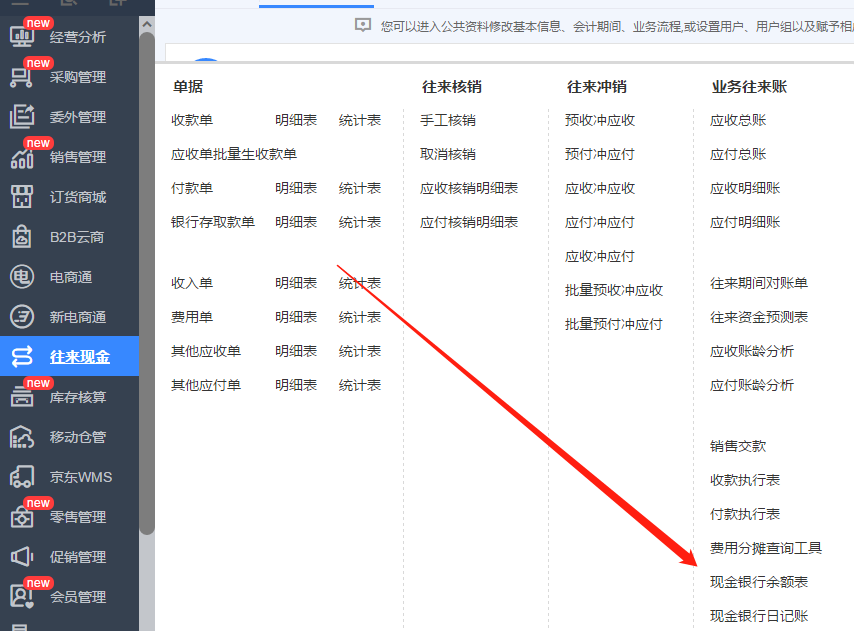Select 销售管理 in the sidebar
Viewport: 854px width, 631px height.
[78, 157]
